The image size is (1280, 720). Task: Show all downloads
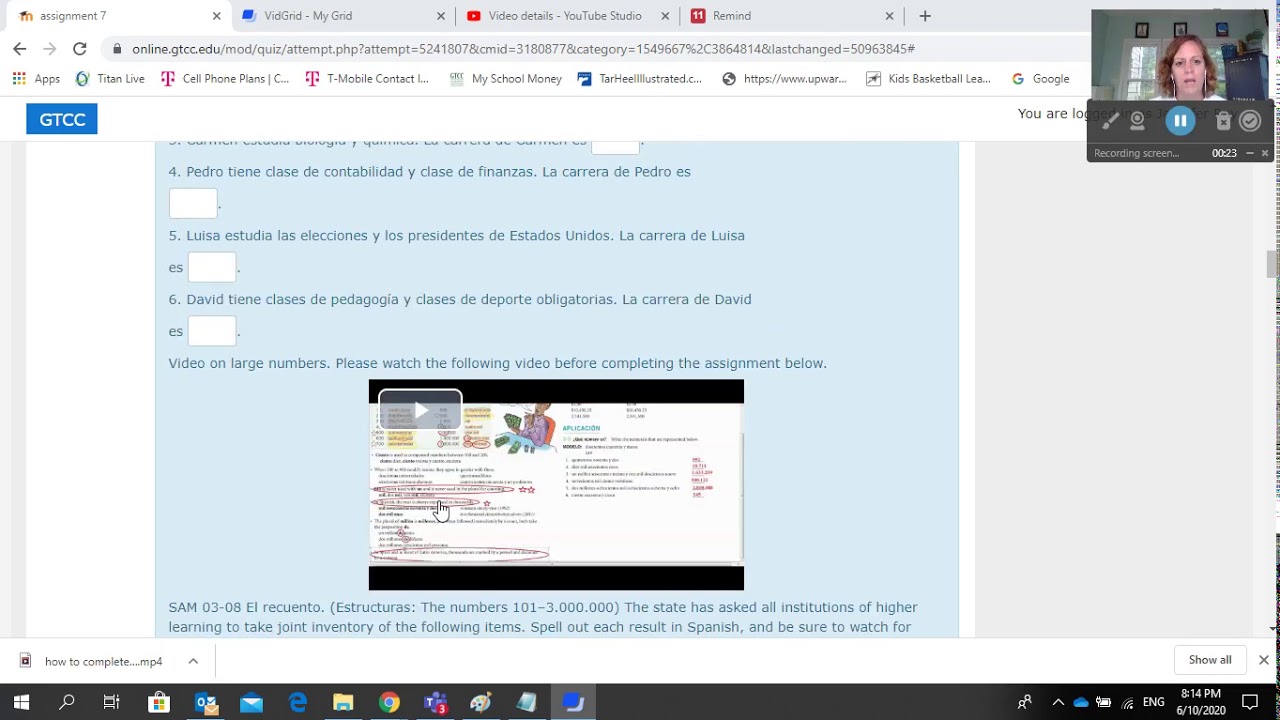click(x=1210, y=660)
